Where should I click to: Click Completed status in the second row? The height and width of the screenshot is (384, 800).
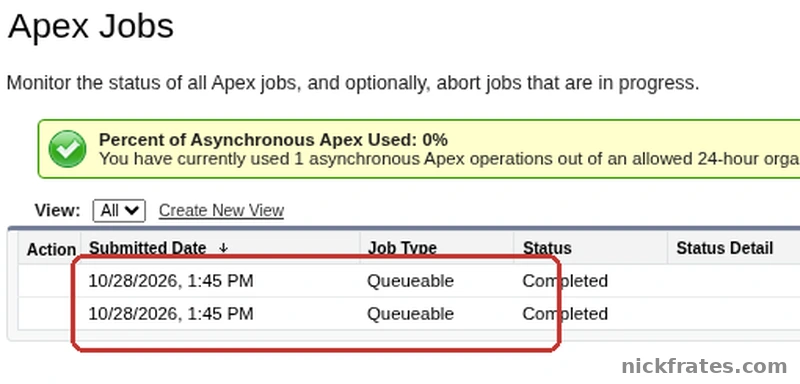[x=565, y=314]
